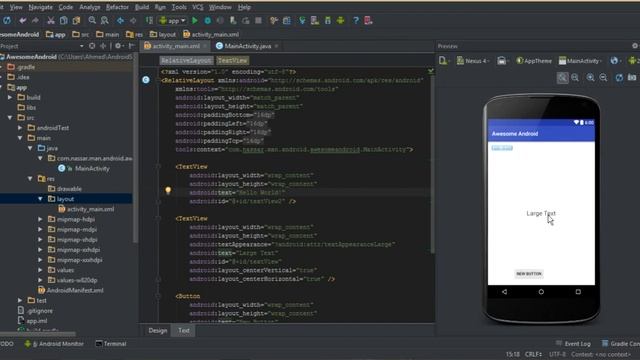640x360 pixels.
Task: Click the Find magnifier icon
Action: click(92, 20)
